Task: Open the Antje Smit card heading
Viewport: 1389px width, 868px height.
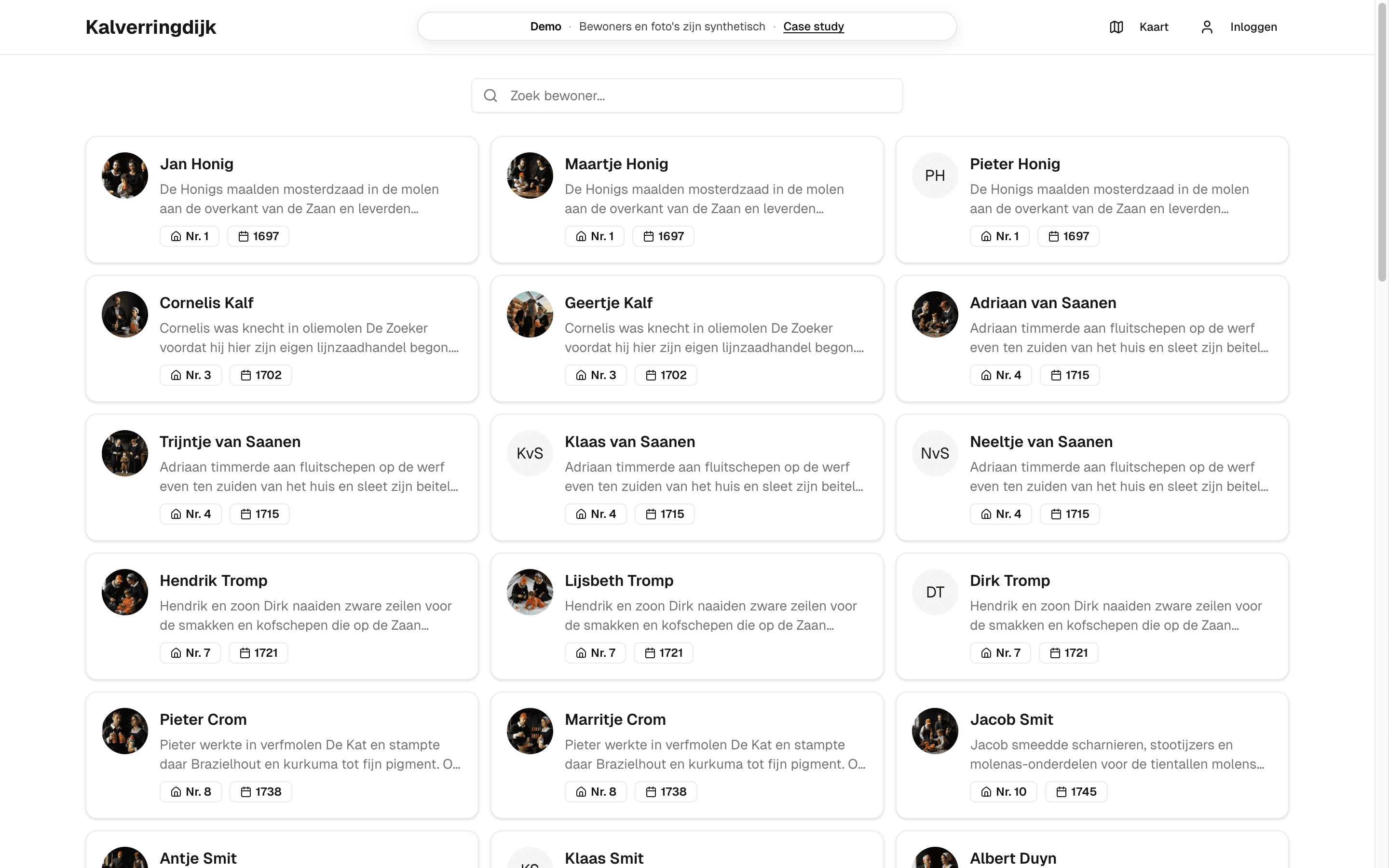Action: click(x=198, y=859)
